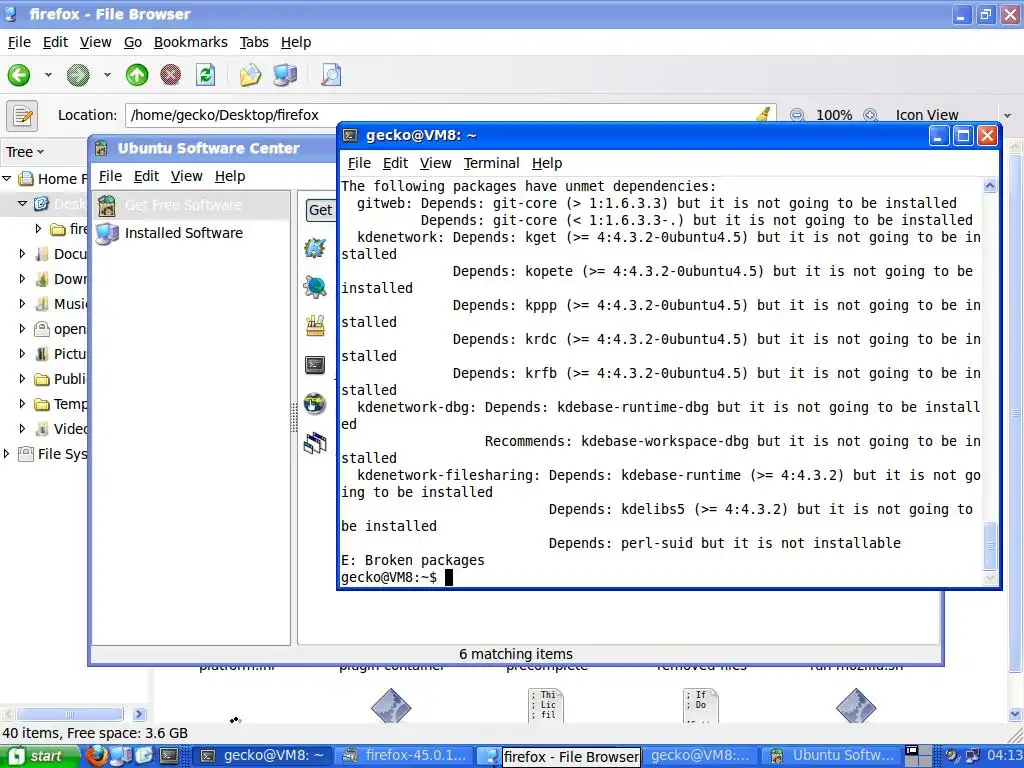
Task: Select the Videos folder in tree
Action: tap(60, 429)
